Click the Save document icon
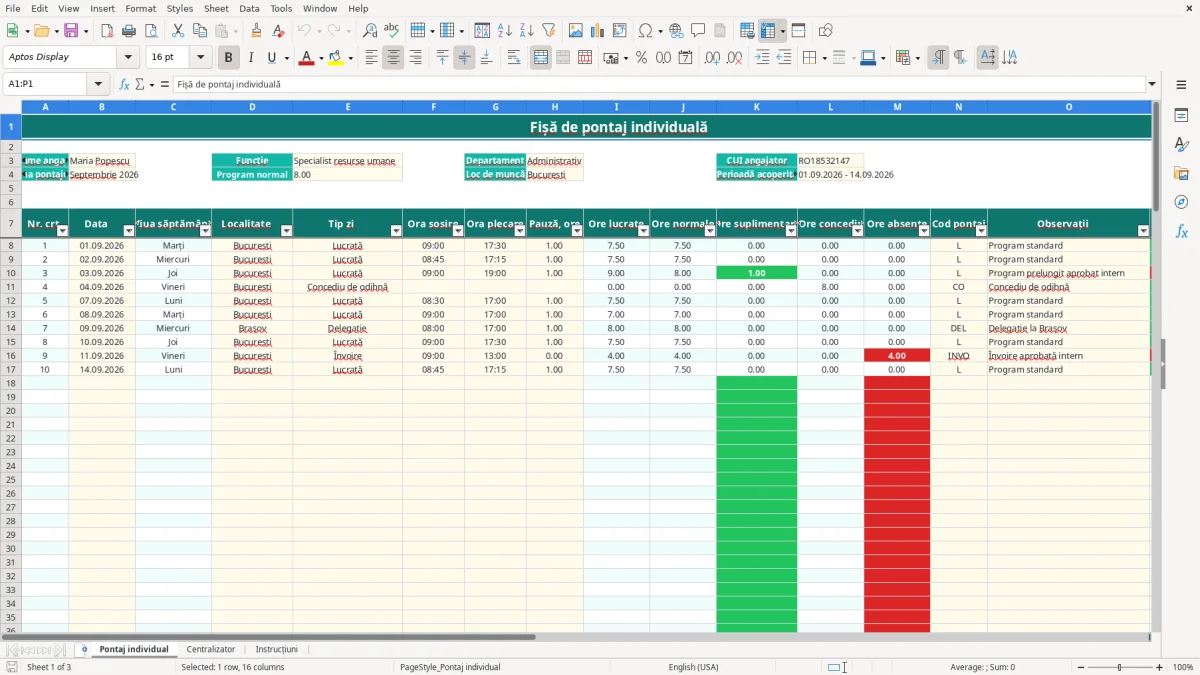1200x675 pixels. click(71, 31)
